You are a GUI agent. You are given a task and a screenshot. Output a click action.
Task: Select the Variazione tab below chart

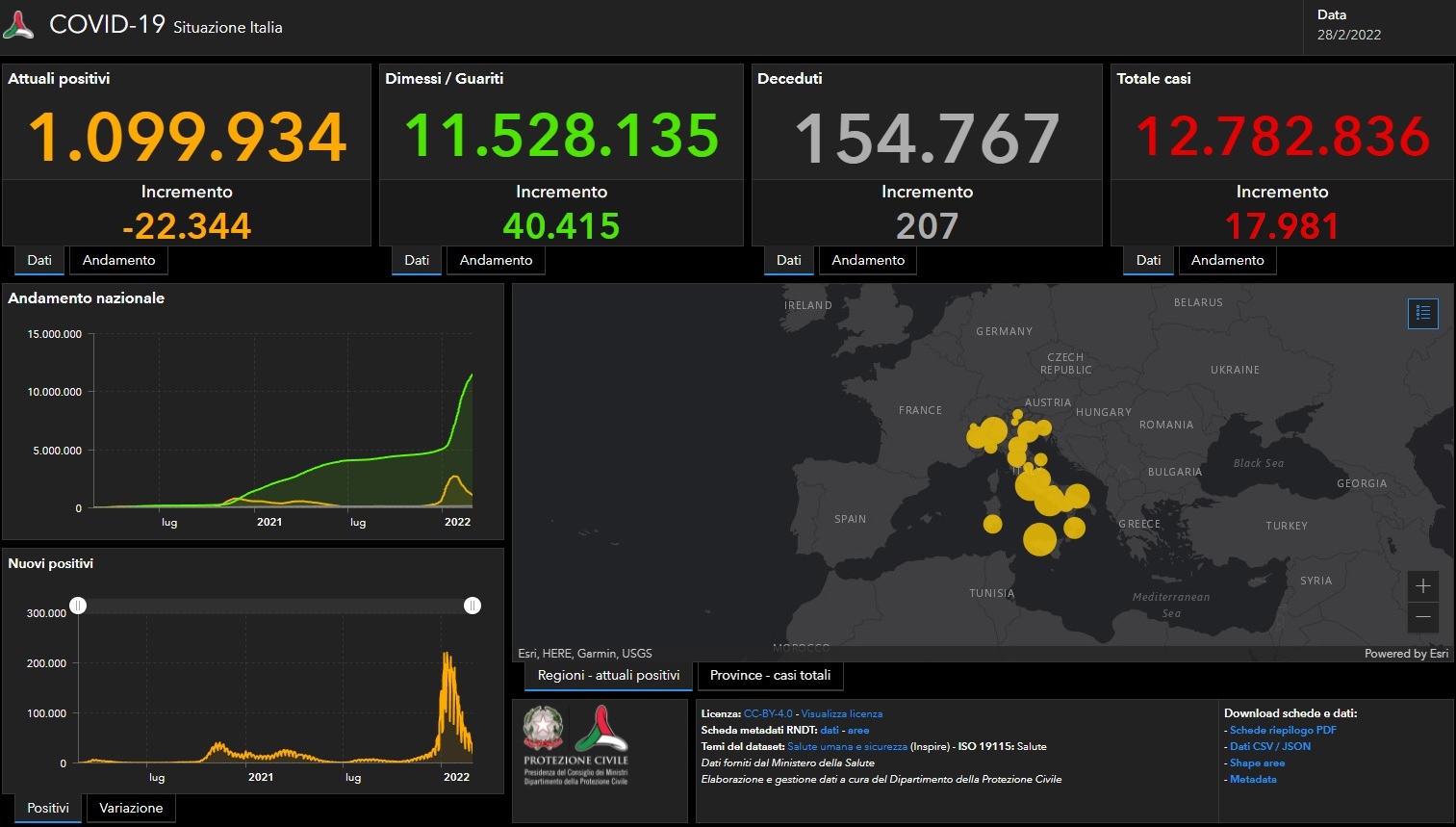pos(131,809)
